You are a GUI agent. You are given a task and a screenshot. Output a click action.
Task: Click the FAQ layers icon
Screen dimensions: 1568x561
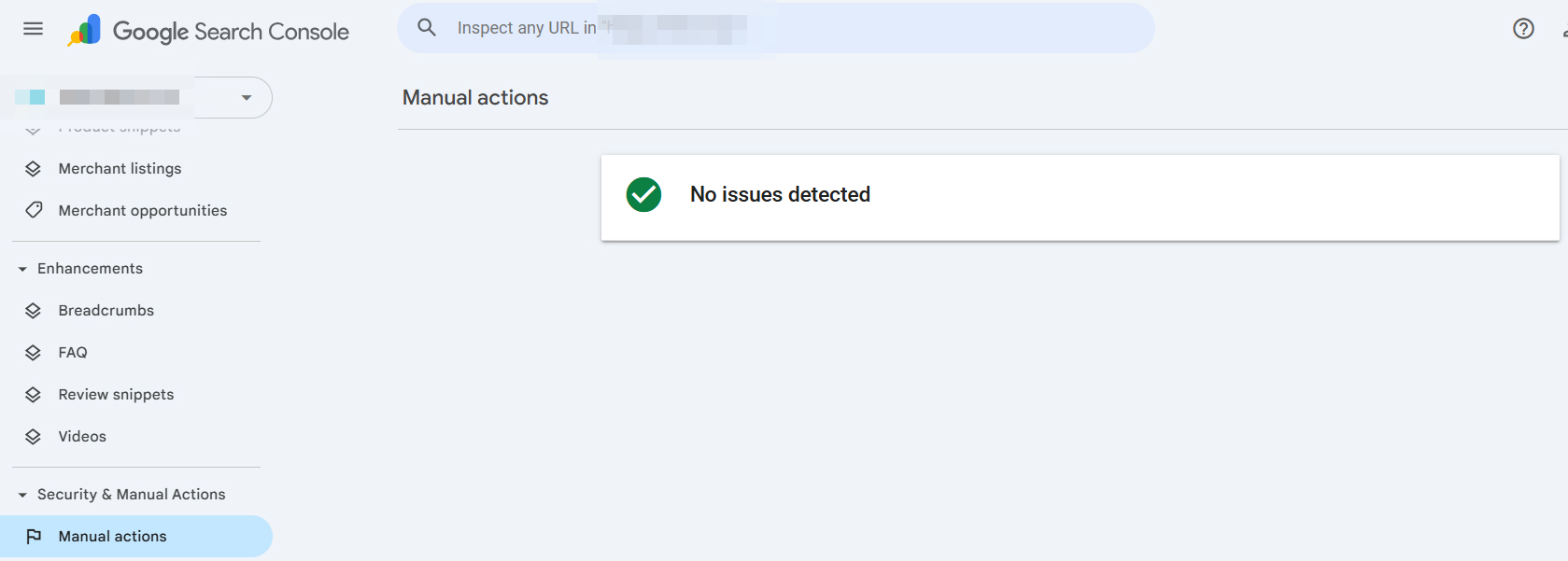click(x=34, y=353)
